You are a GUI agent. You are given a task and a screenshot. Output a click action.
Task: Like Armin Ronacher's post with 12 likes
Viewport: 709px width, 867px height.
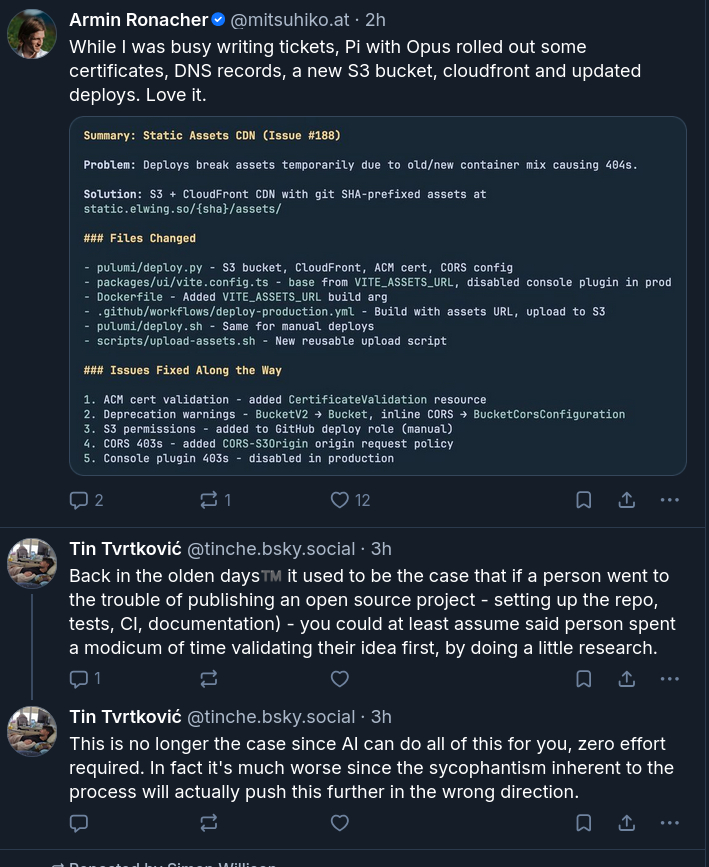pyautogui.click(x=340, y=500)
